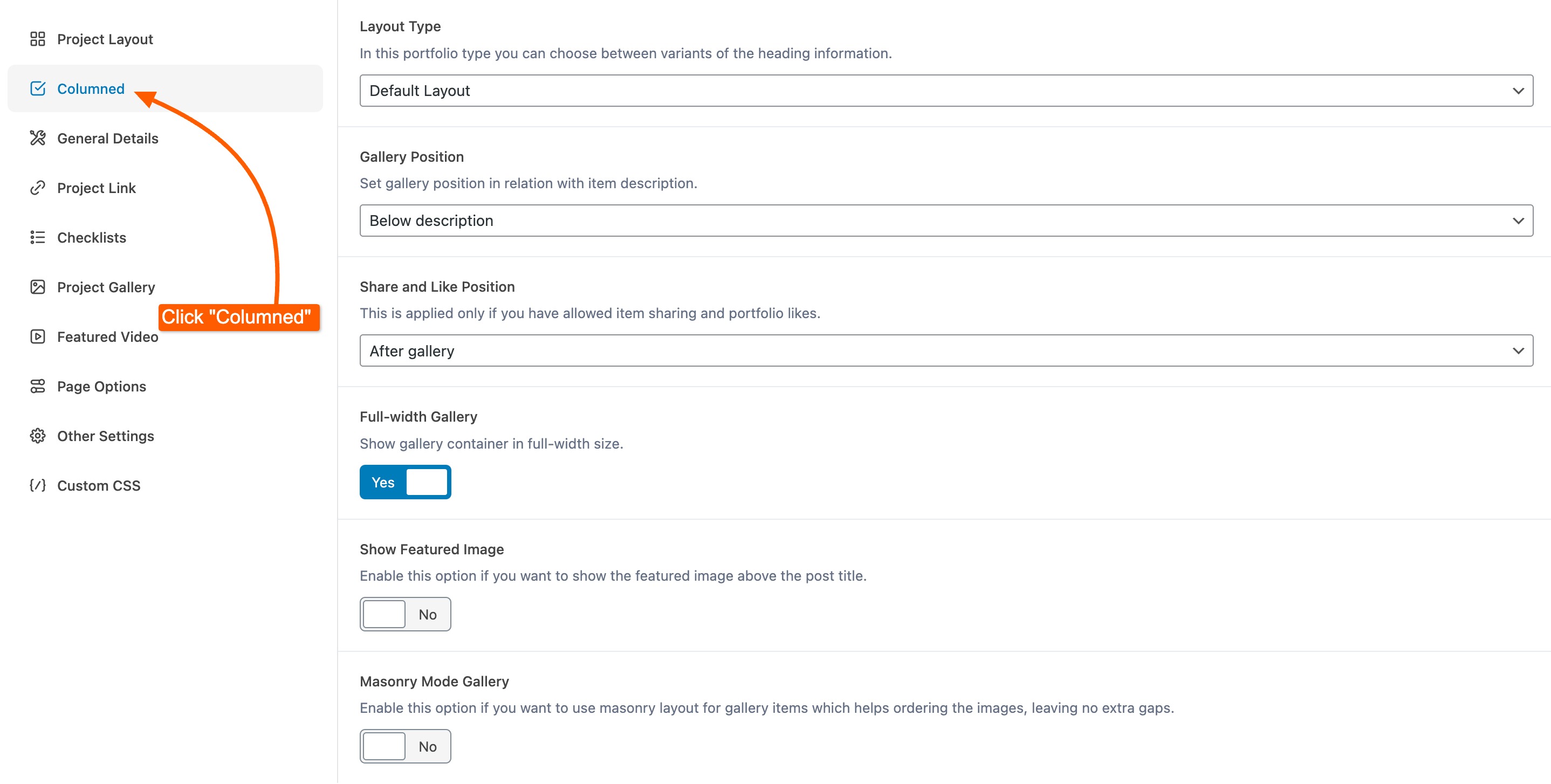Enable the Masonry Mode Gallery toggle
1551x784 pixels.
(x=405, y=747)
